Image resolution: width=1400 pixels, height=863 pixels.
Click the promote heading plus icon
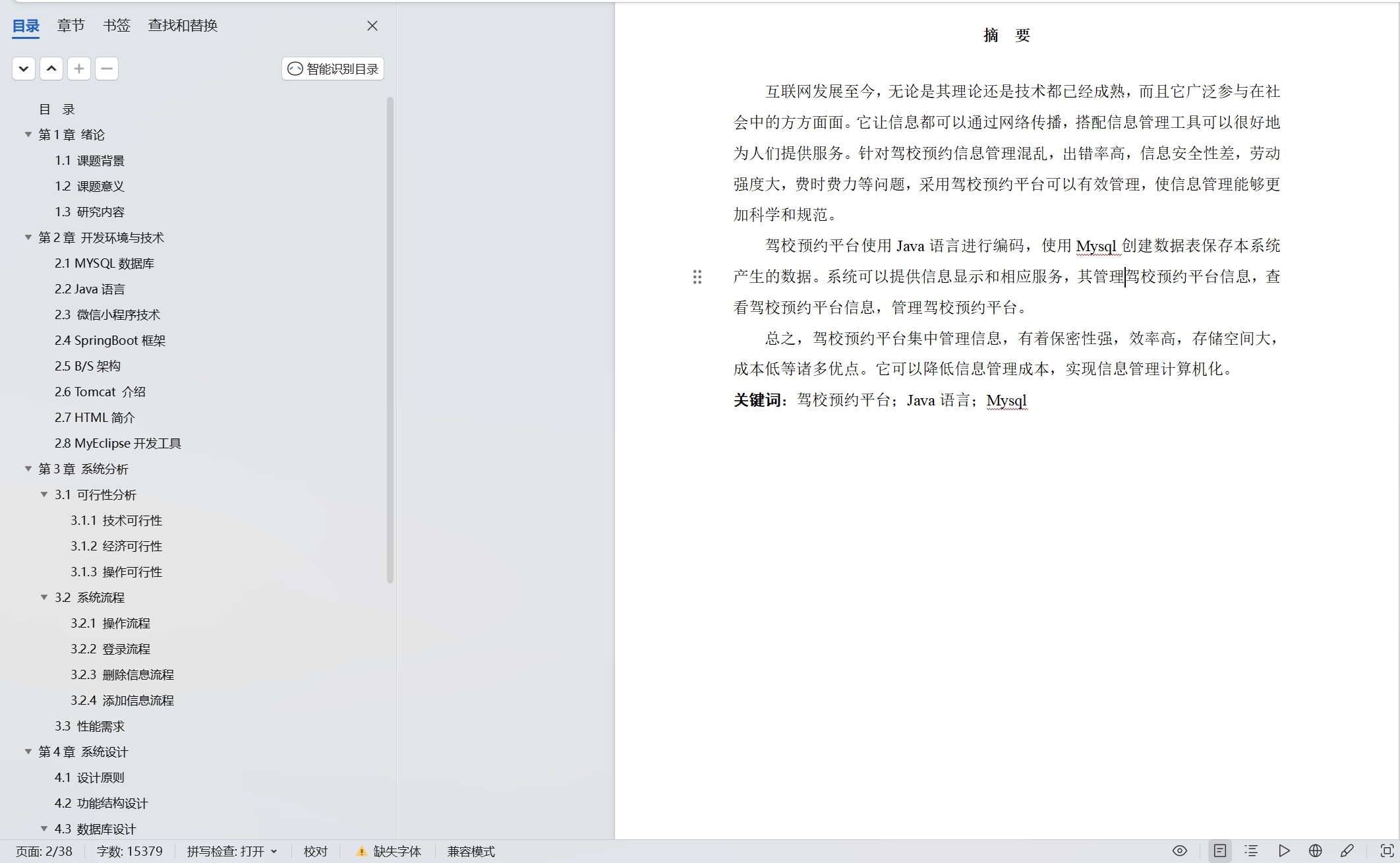[x=79, y=69]
